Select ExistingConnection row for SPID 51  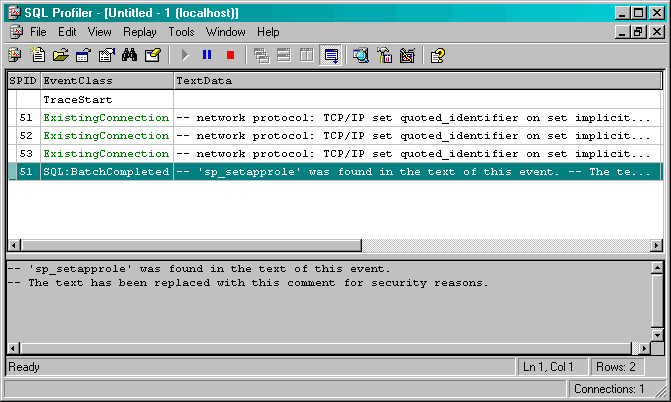click(335, 117)
